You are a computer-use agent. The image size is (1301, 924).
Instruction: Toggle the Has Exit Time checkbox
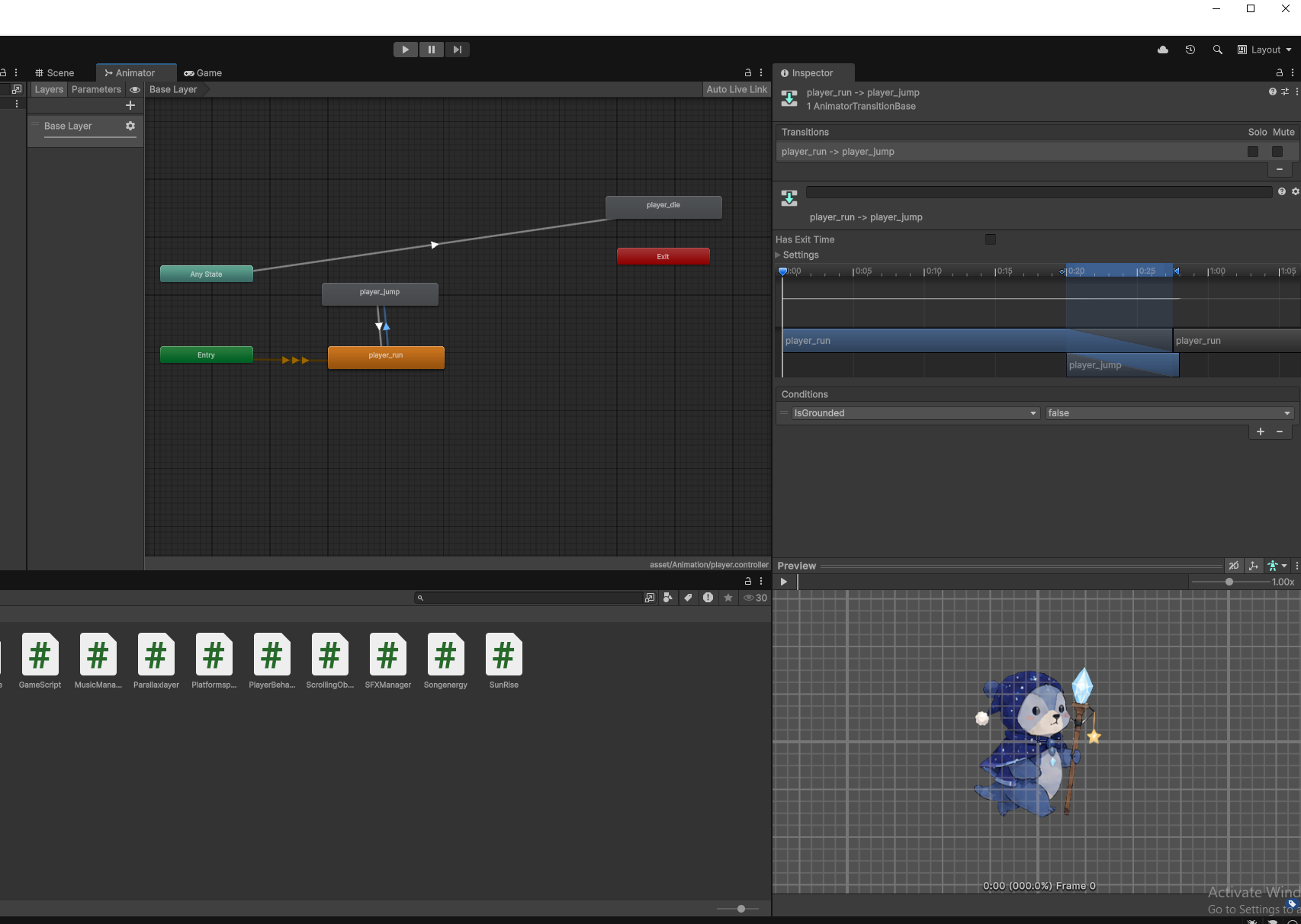[x=991, y=239]
